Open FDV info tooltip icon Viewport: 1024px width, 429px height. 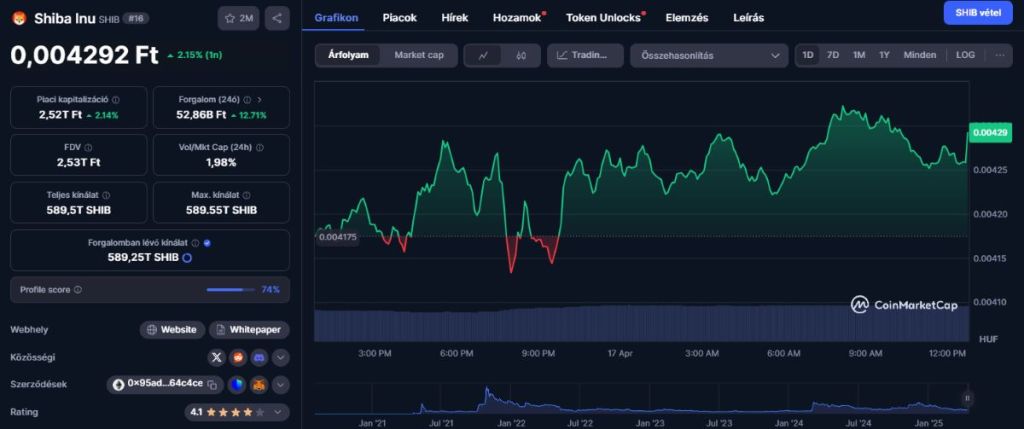tap(88, 148)
